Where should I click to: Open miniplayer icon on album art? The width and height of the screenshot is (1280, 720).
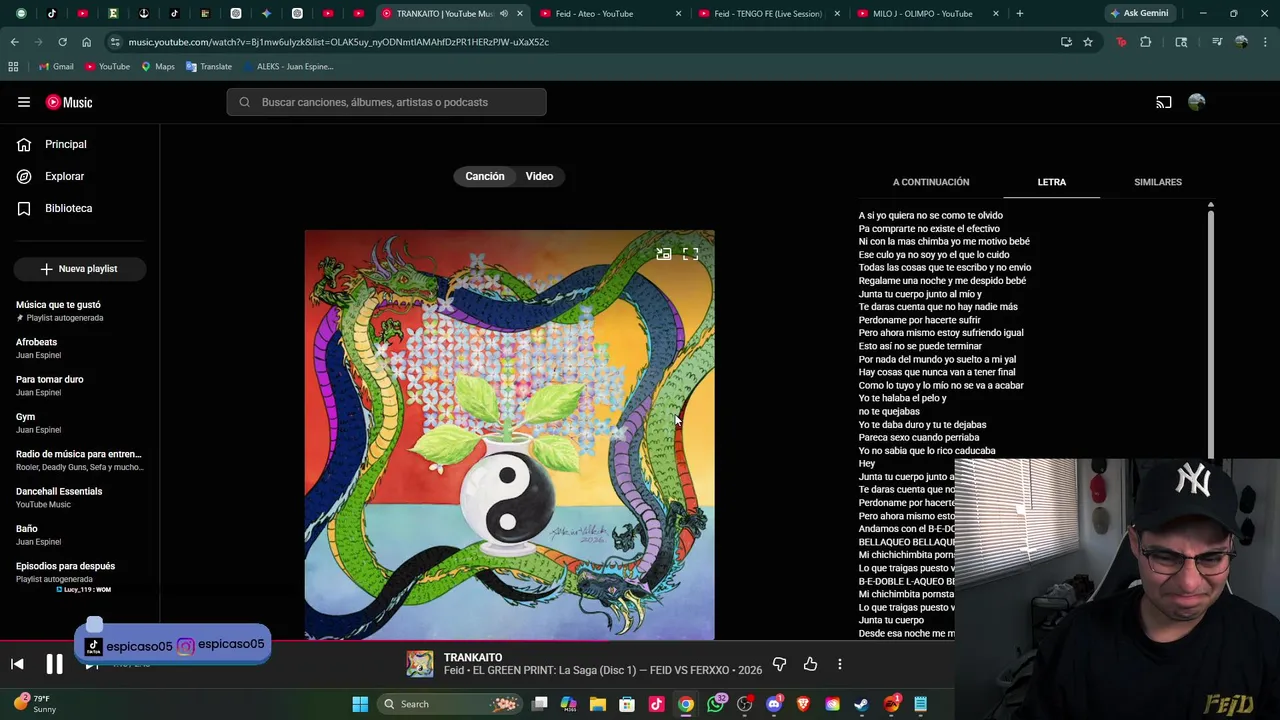[663, 254]
